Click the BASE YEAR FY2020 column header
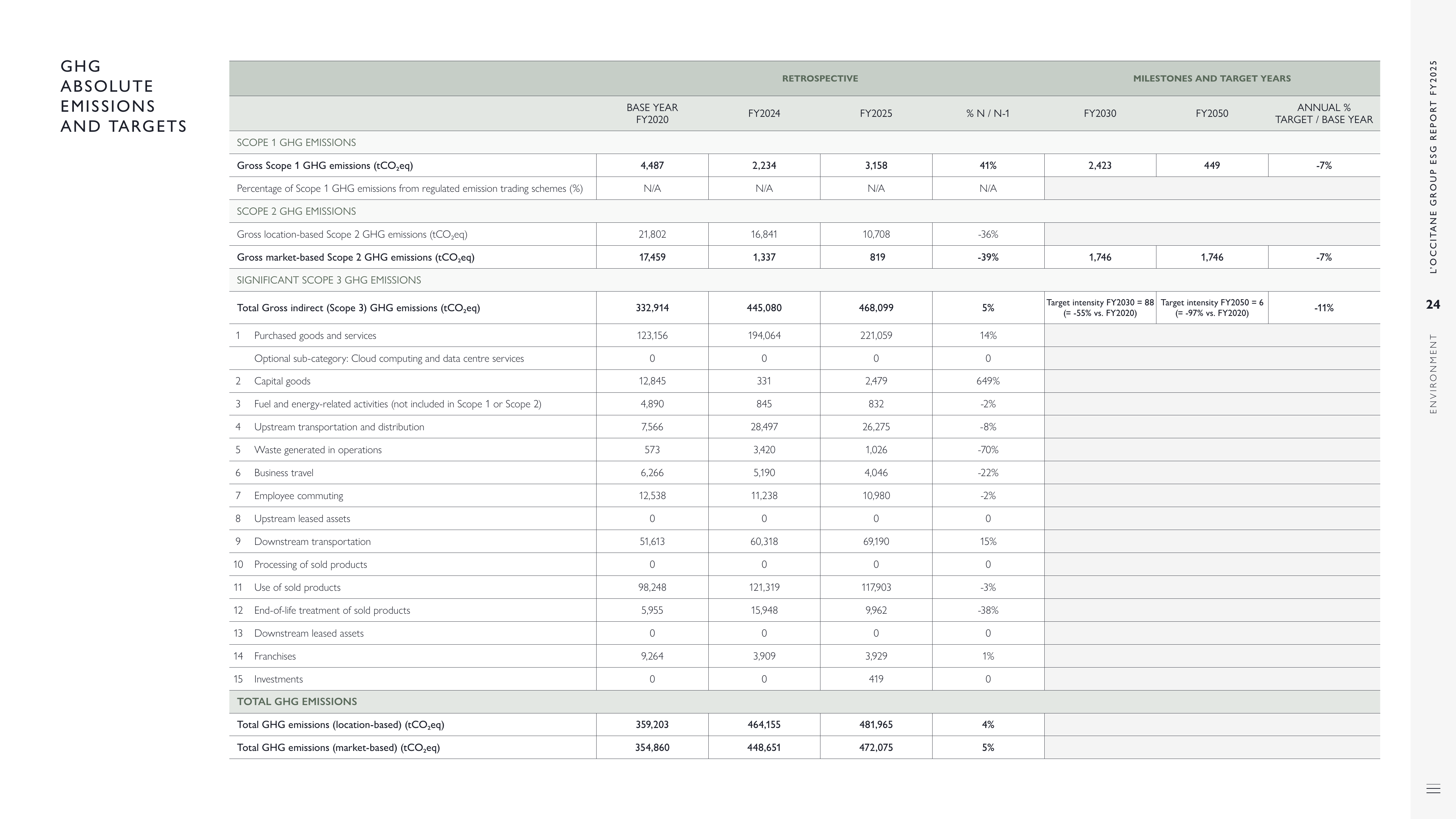 click(652, 114)
